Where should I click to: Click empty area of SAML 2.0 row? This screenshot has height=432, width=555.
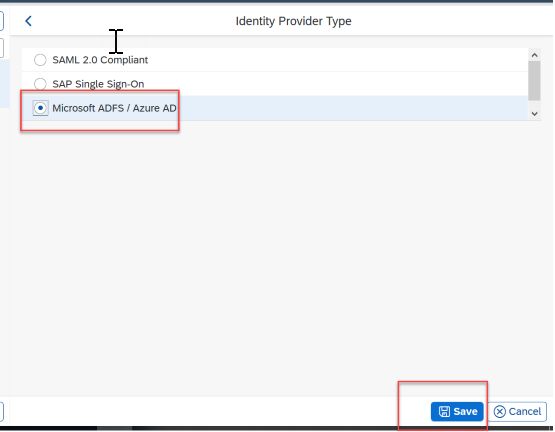(x=336, y=60)
